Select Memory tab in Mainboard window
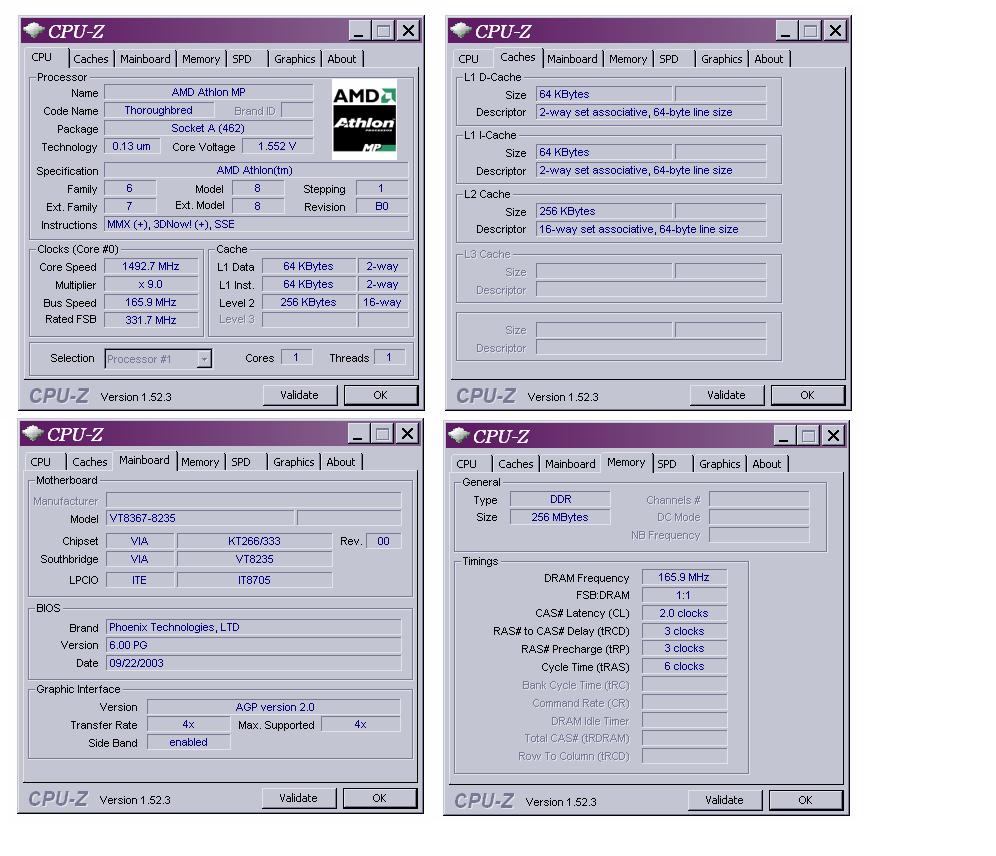Image resolution: width=996 pixels, height=856 pixels. (x=200, y=462)
